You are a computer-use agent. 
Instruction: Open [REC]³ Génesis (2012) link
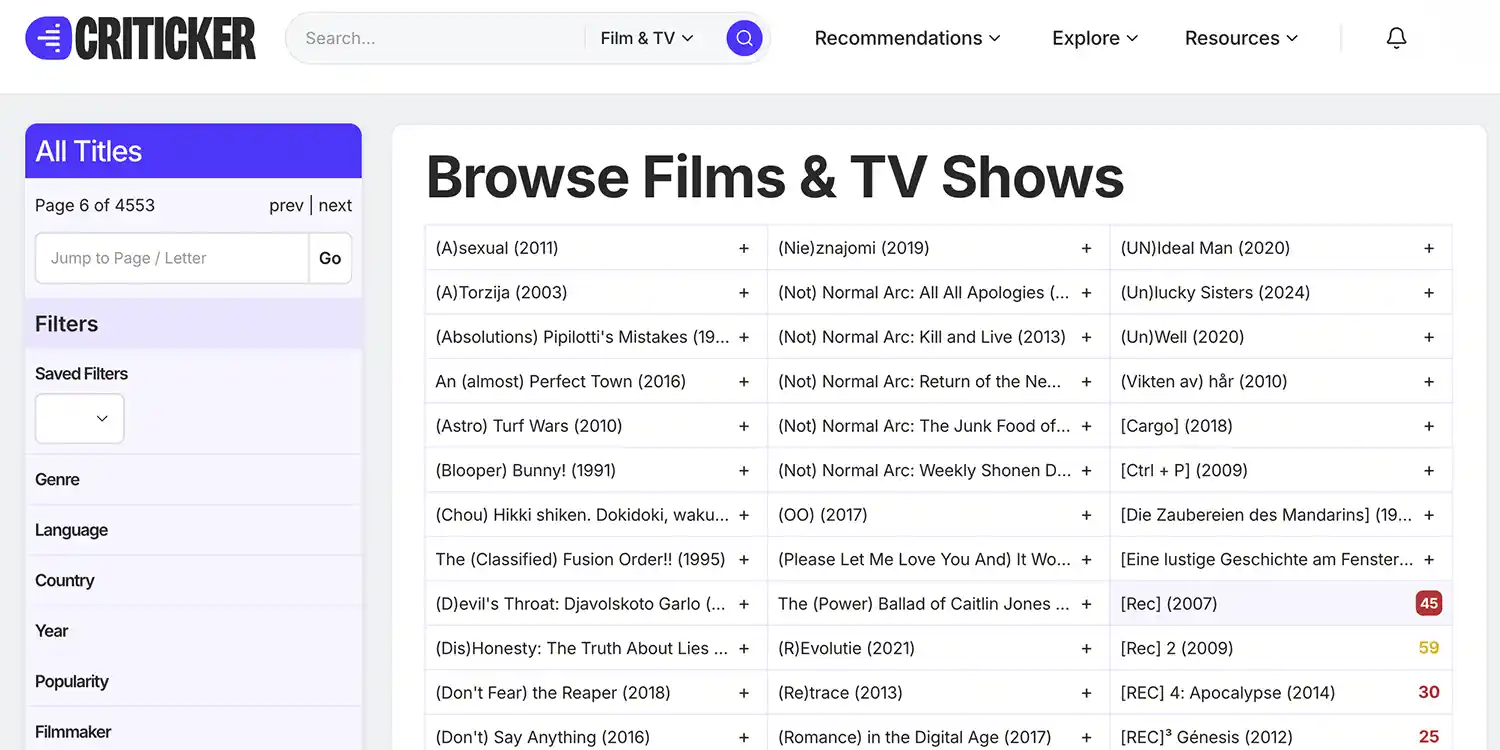coord(1206,737)
